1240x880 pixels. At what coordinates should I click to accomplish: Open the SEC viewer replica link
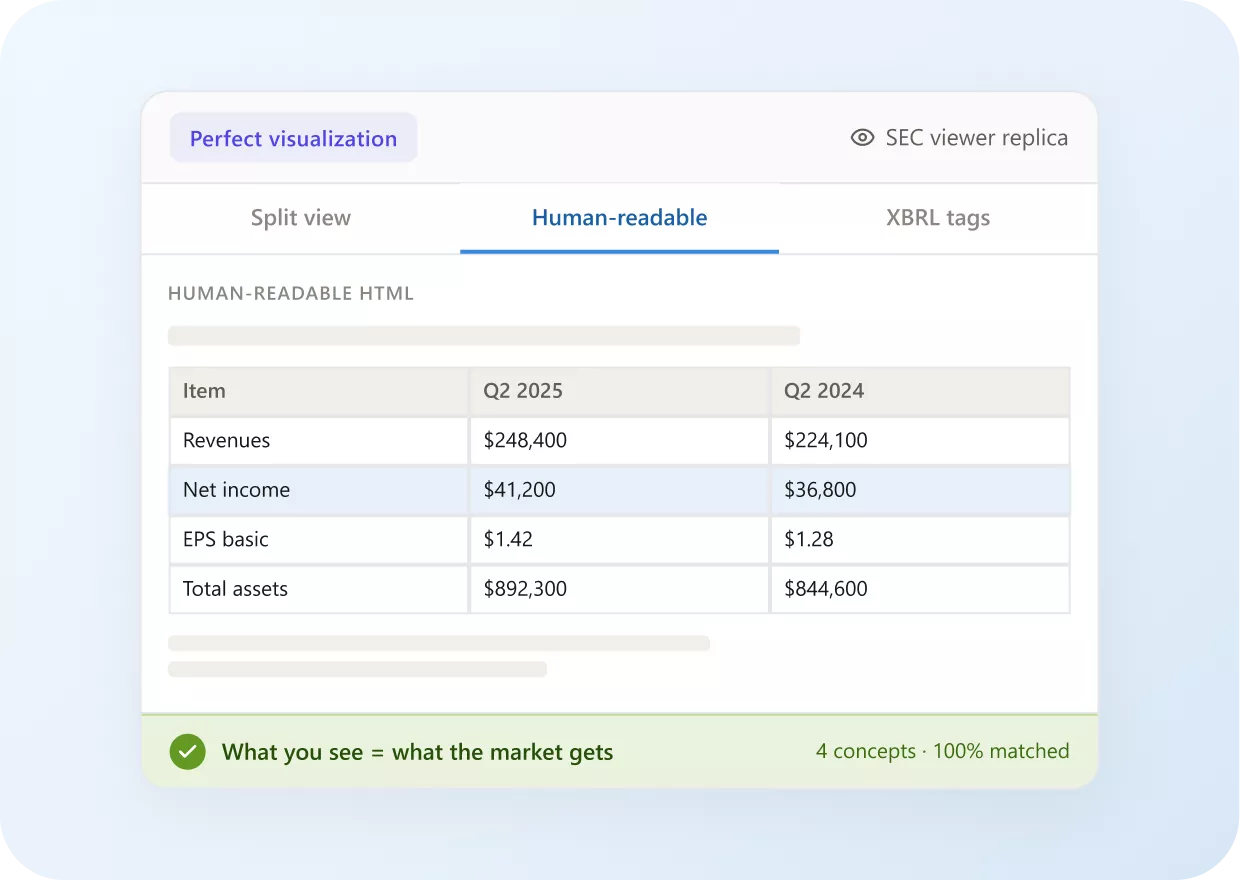(x=959, y=138)
